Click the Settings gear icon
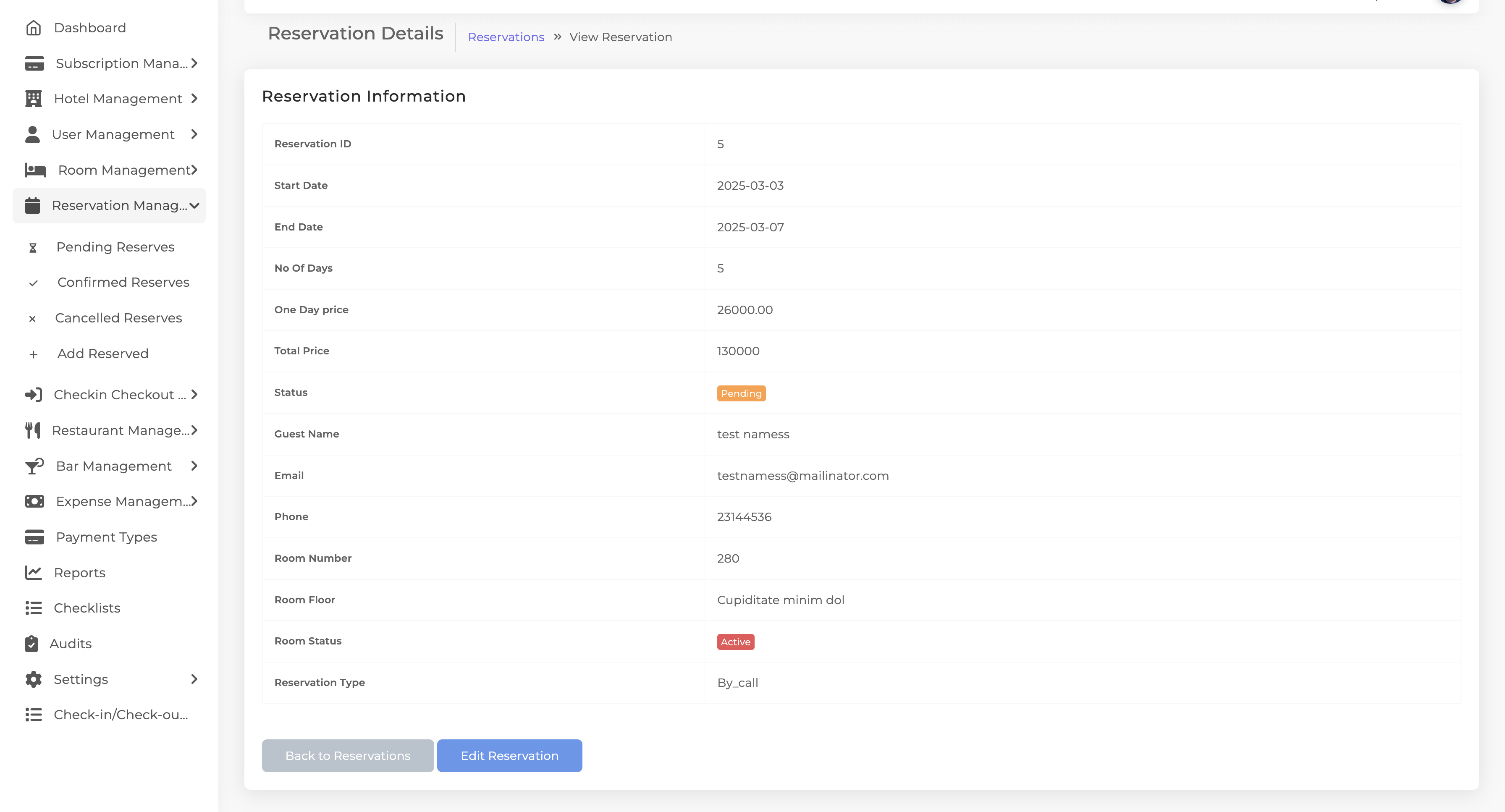 [x=33, y=679]
